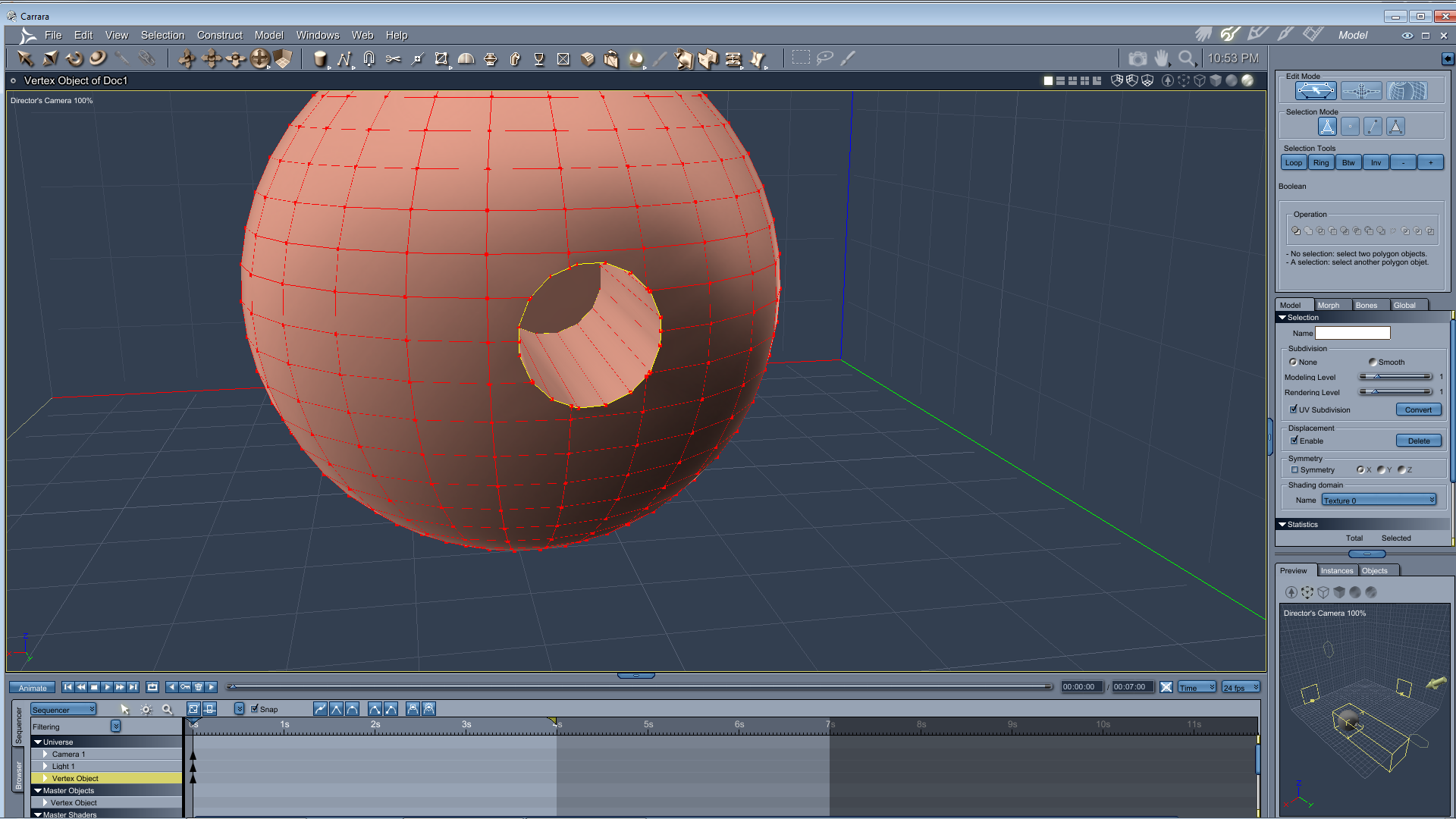Image resolution: width=1456 pixels, height=819 pixels.
Task: Switch to the Morph tab
Action: [x=1329, y=305]
